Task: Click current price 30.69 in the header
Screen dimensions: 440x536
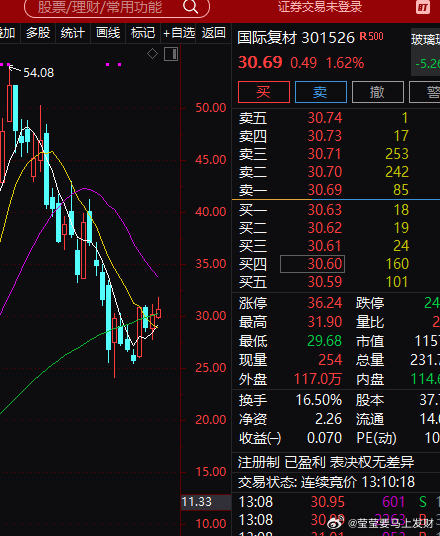Action: (260, 63)
